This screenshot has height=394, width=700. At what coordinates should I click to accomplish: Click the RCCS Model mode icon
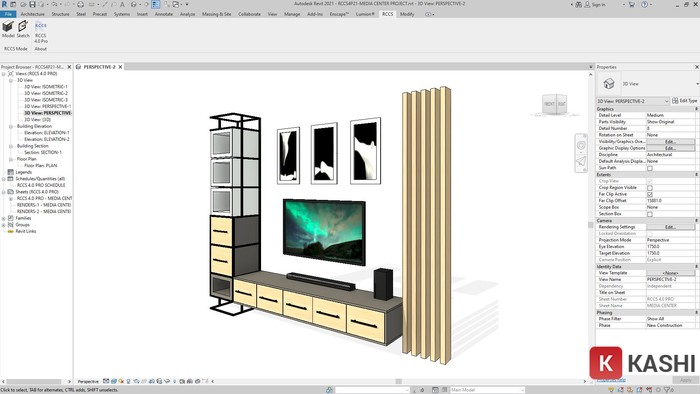(x=8, y=27)
